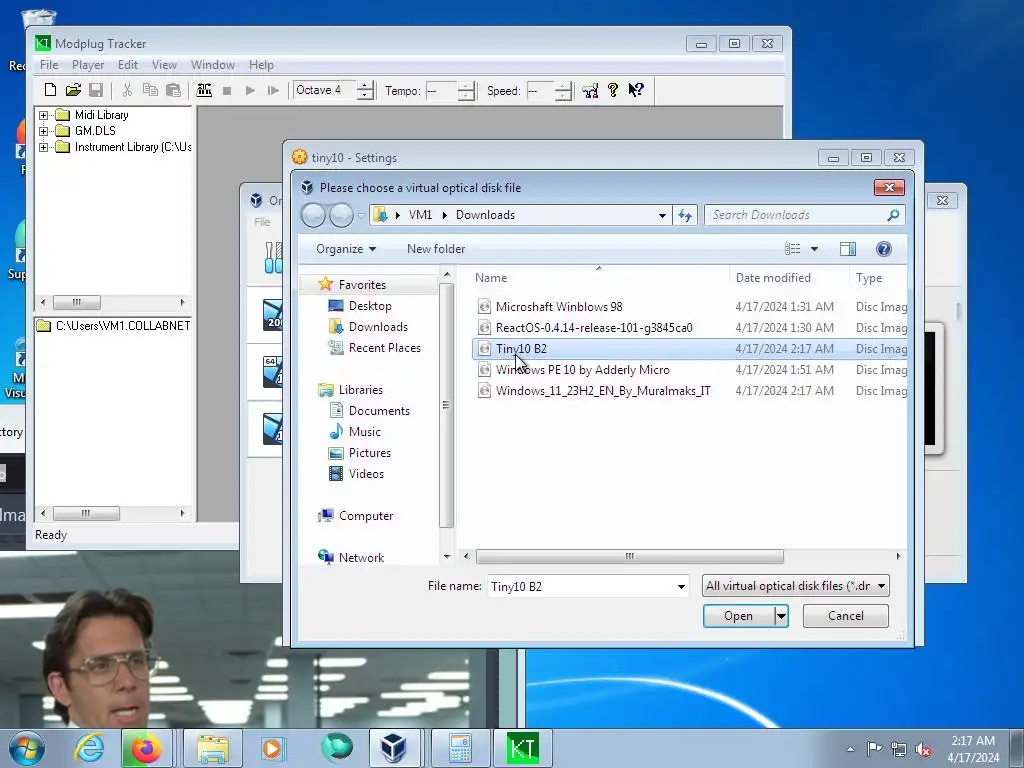Open Music library
Viewport: 1024px width, 768px height.
pyautogui.click(x=364, y=432)
